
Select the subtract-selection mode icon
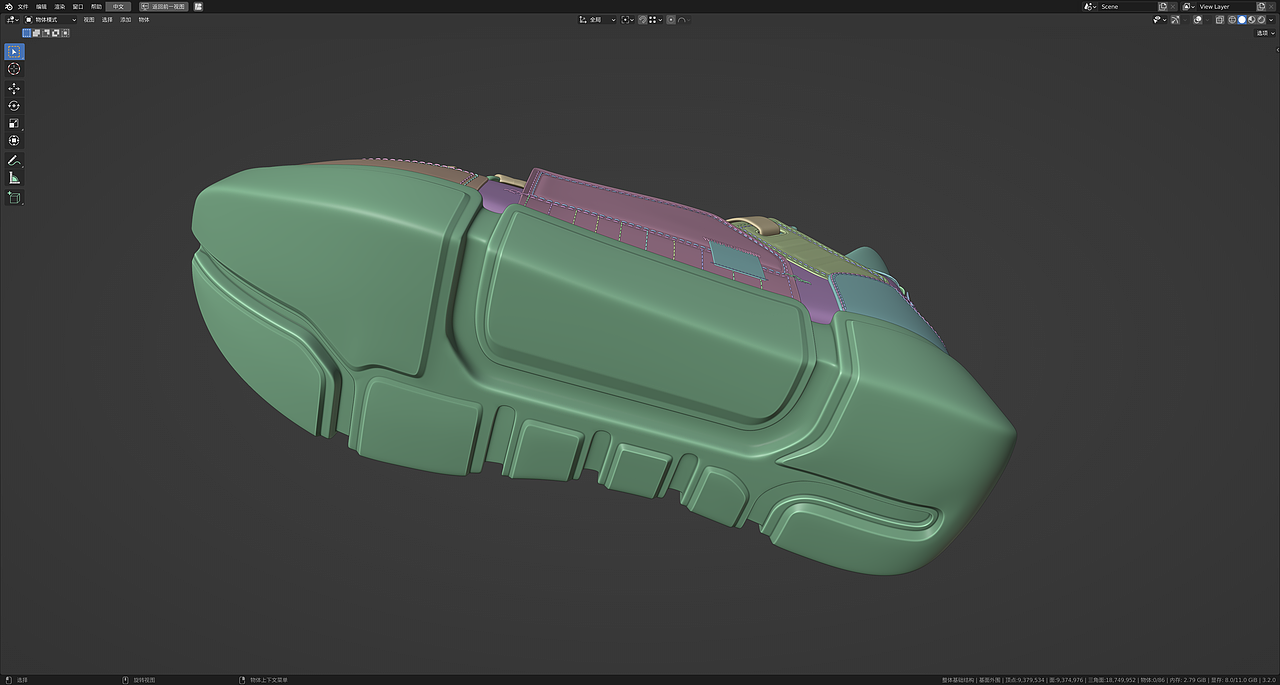(x=46, y=33)
